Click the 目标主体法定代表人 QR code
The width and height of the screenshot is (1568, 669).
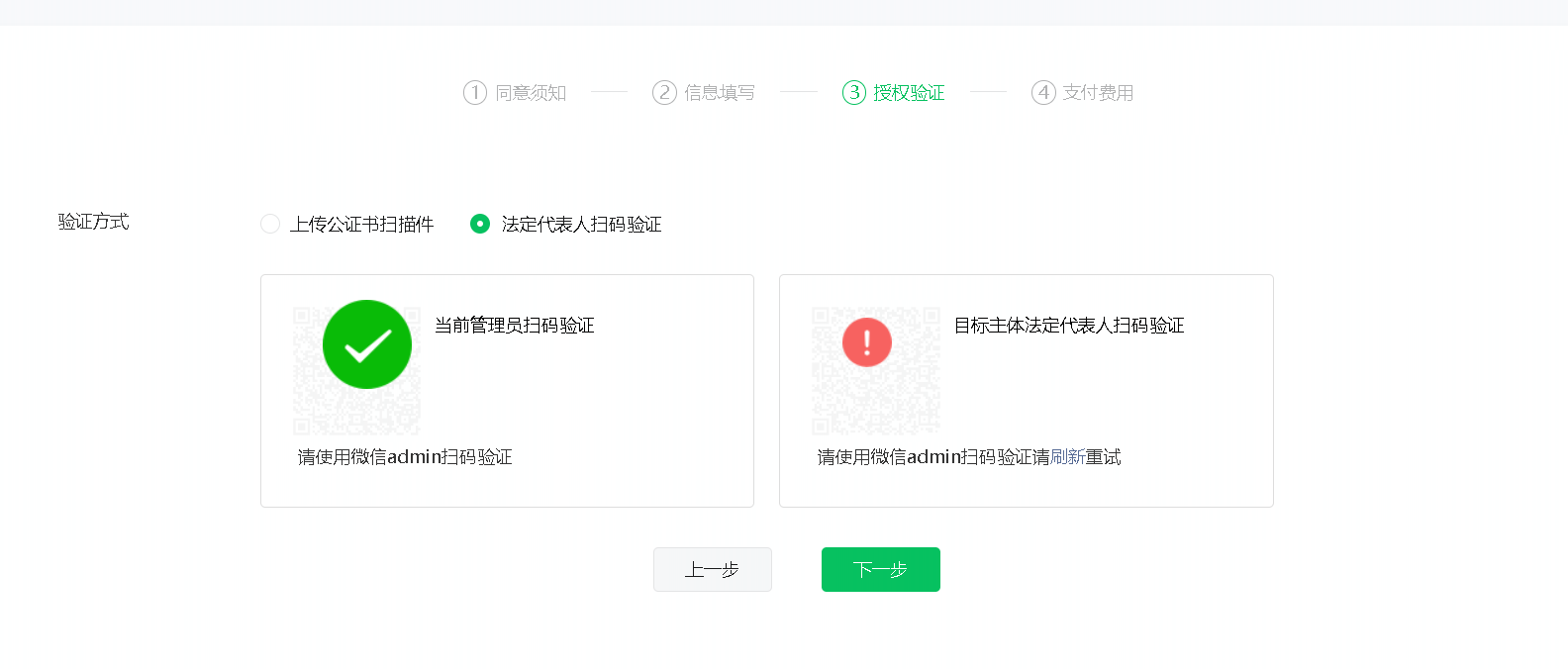876,371
